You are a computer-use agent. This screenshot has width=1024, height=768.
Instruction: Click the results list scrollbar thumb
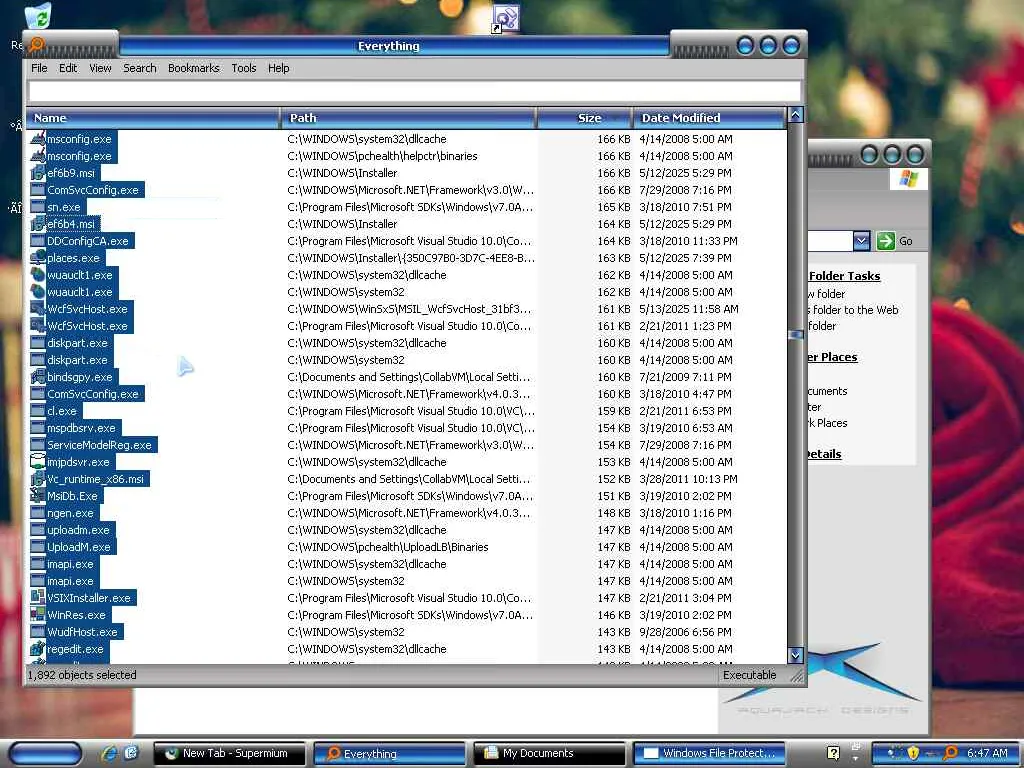pos(795,334)
